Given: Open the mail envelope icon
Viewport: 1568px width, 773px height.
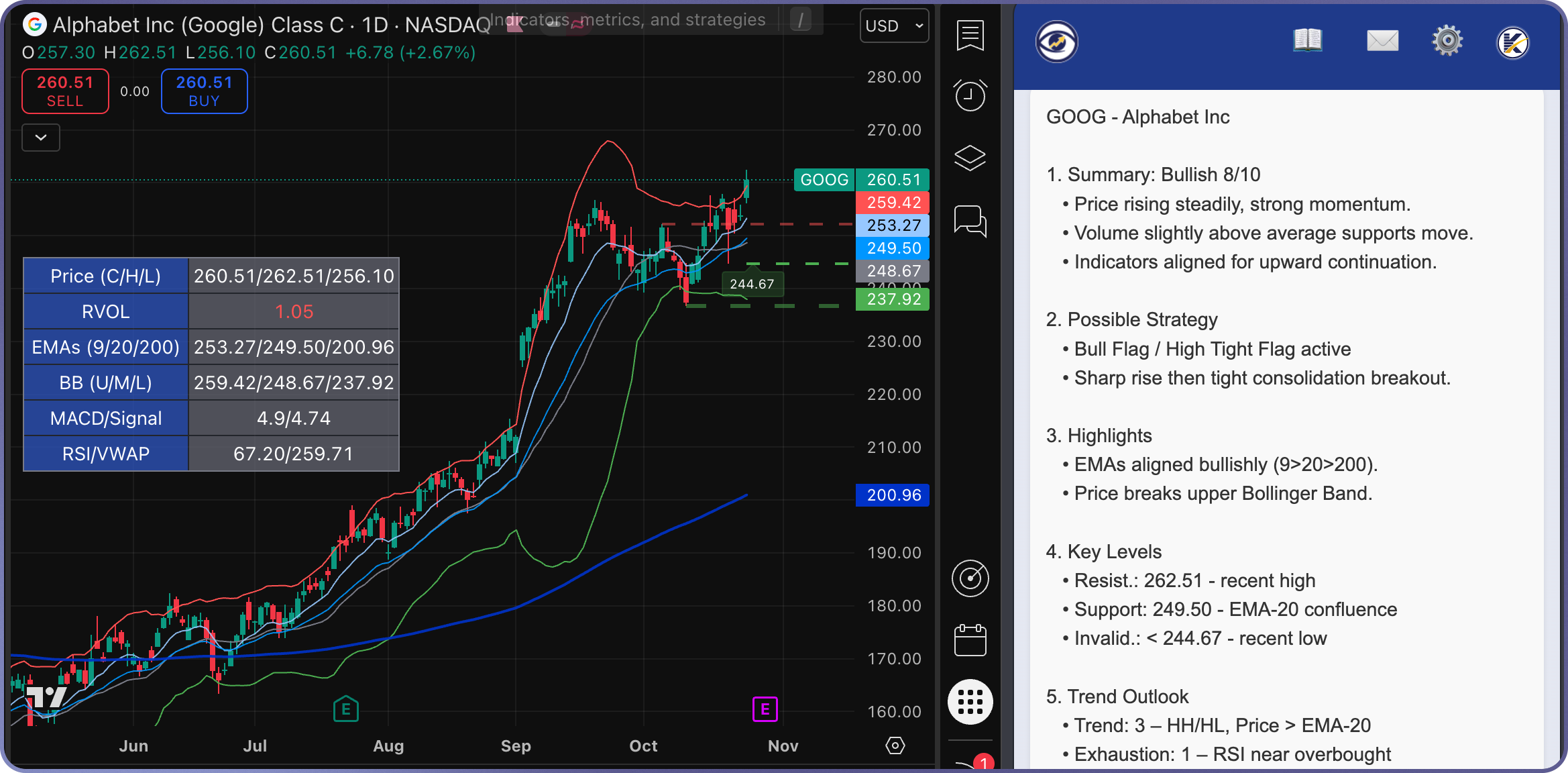Looking at the screenshot, I should (1382, 40).
